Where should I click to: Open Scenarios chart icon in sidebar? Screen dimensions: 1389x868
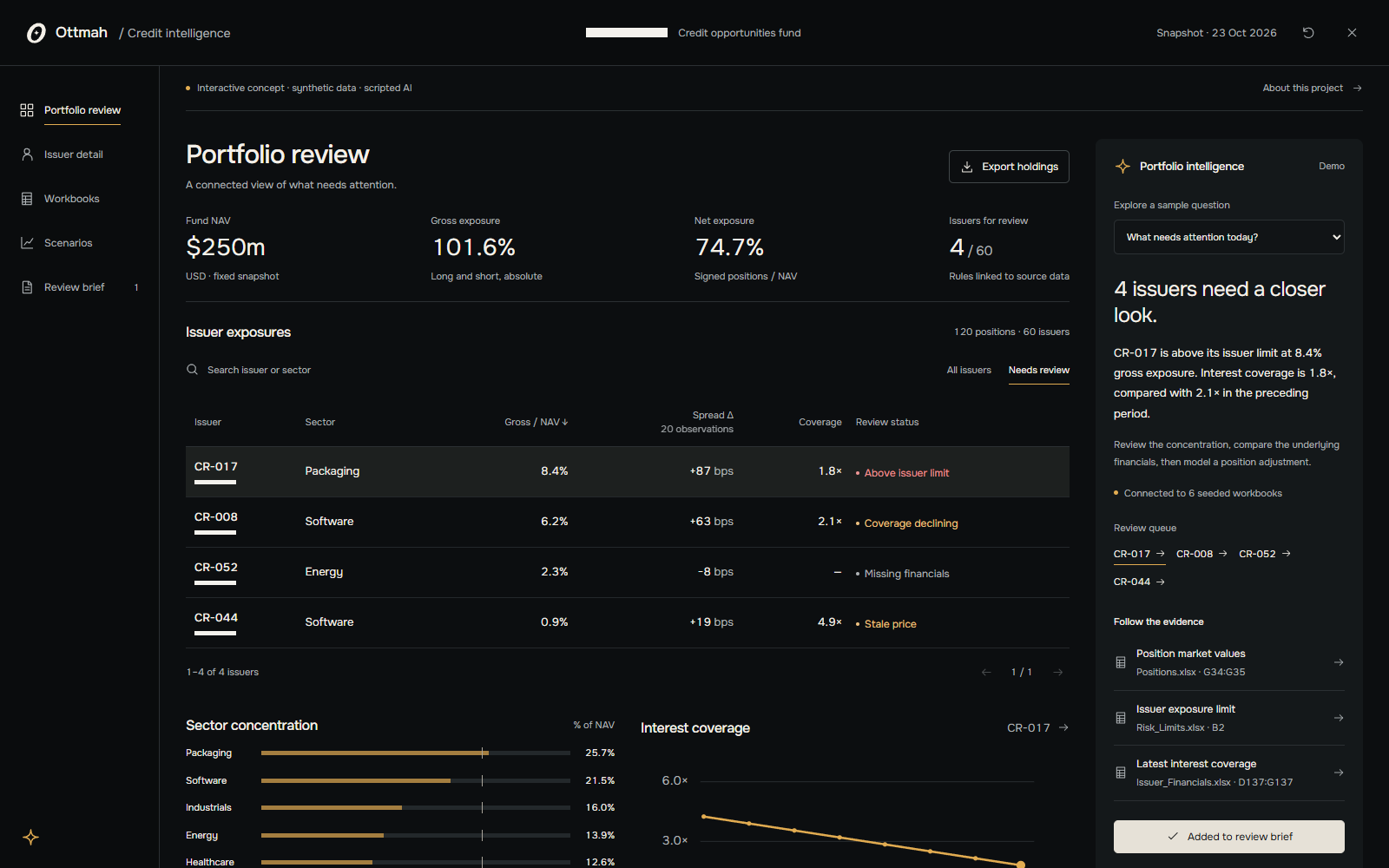coord(27,243)
